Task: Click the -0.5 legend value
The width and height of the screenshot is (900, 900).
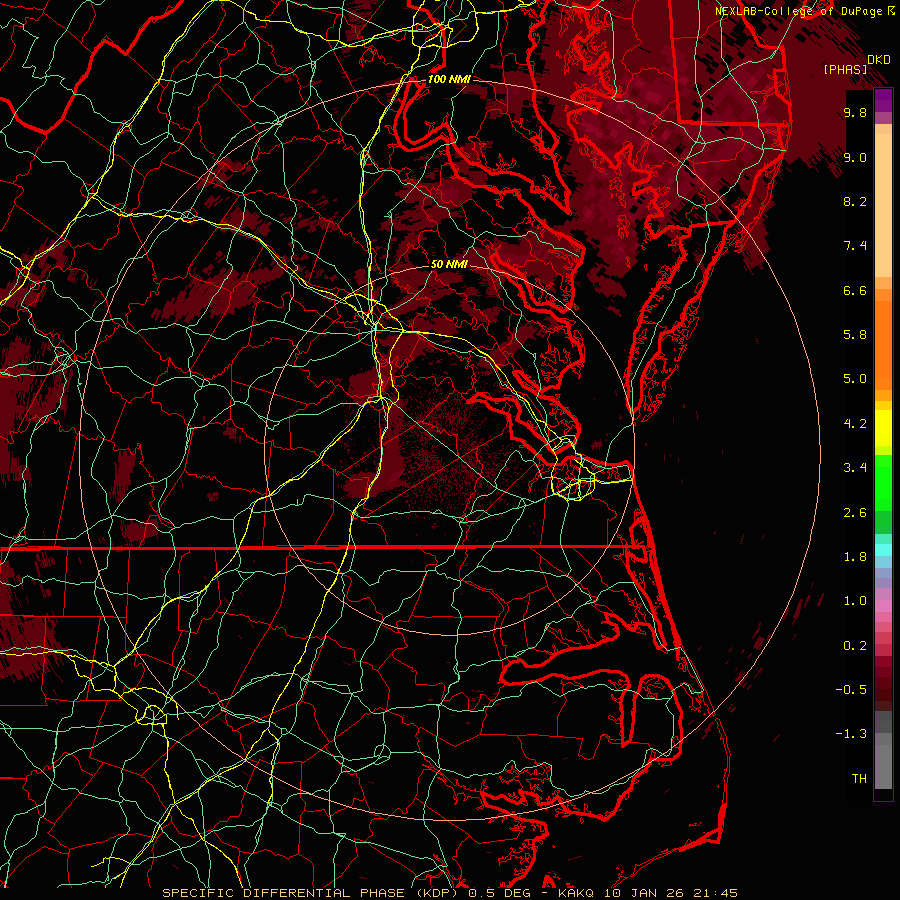Action: point(851,690)
